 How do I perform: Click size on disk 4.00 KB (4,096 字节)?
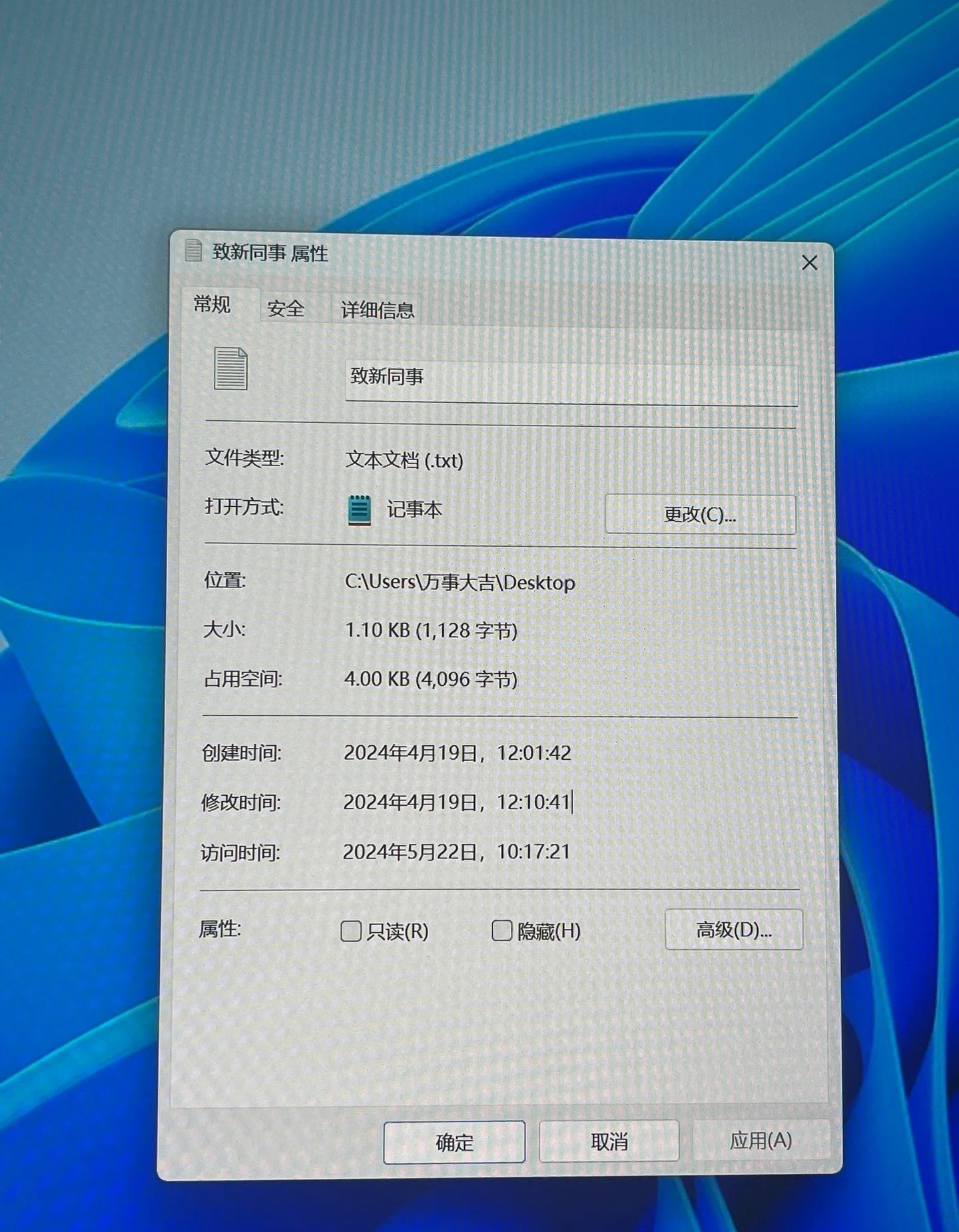(430, 679)
